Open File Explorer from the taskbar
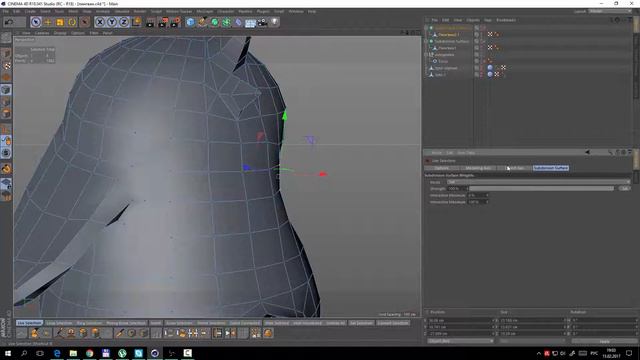The image size is (640, 360). pyautogui.click(x=73, y=353)
